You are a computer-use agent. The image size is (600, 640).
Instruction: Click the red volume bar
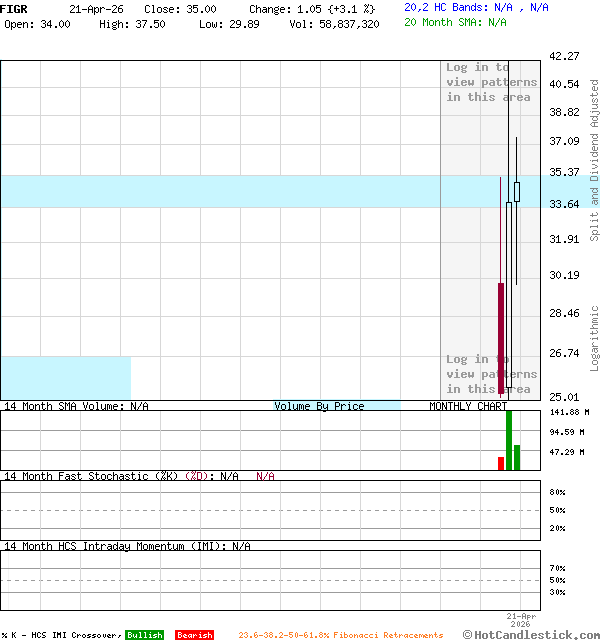[501, 463]
